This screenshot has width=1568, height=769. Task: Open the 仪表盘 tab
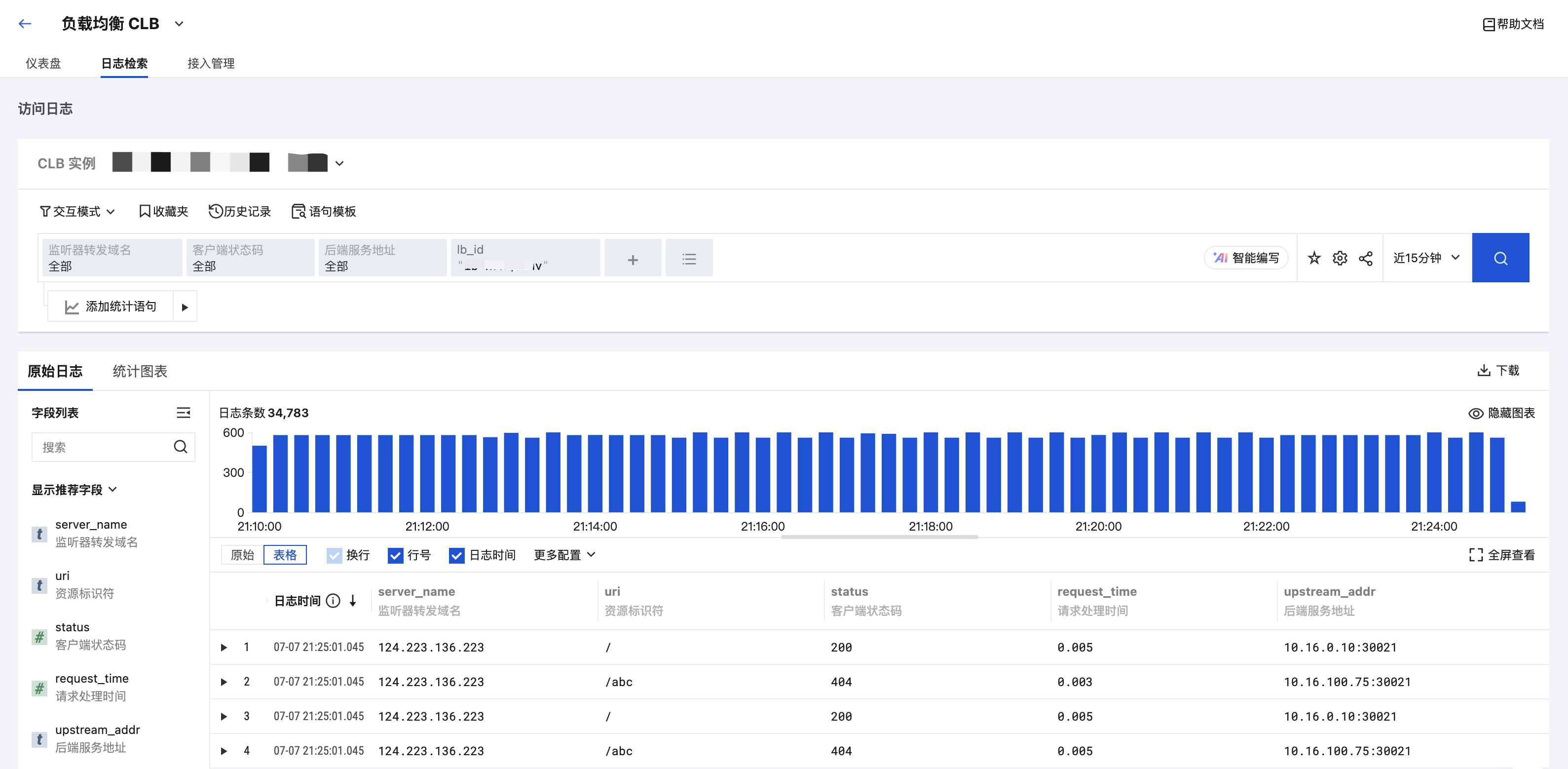coord(43,63)
